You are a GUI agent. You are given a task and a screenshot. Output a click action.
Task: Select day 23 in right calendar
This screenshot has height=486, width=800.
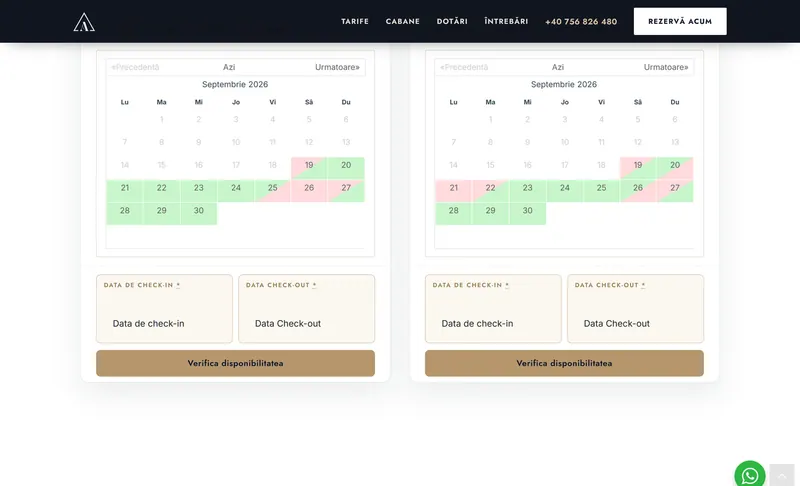[528, 191]
